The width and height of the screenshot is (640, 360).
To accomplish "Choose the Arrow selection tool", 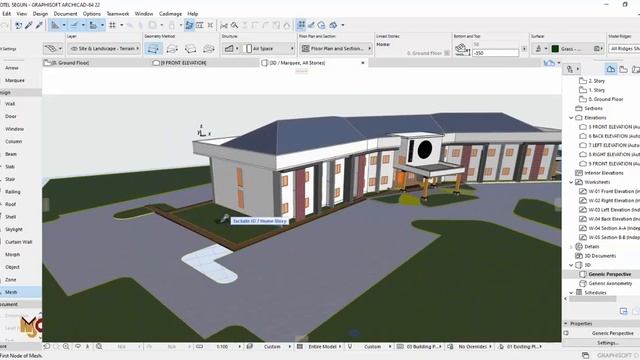I will pos(12,68).
